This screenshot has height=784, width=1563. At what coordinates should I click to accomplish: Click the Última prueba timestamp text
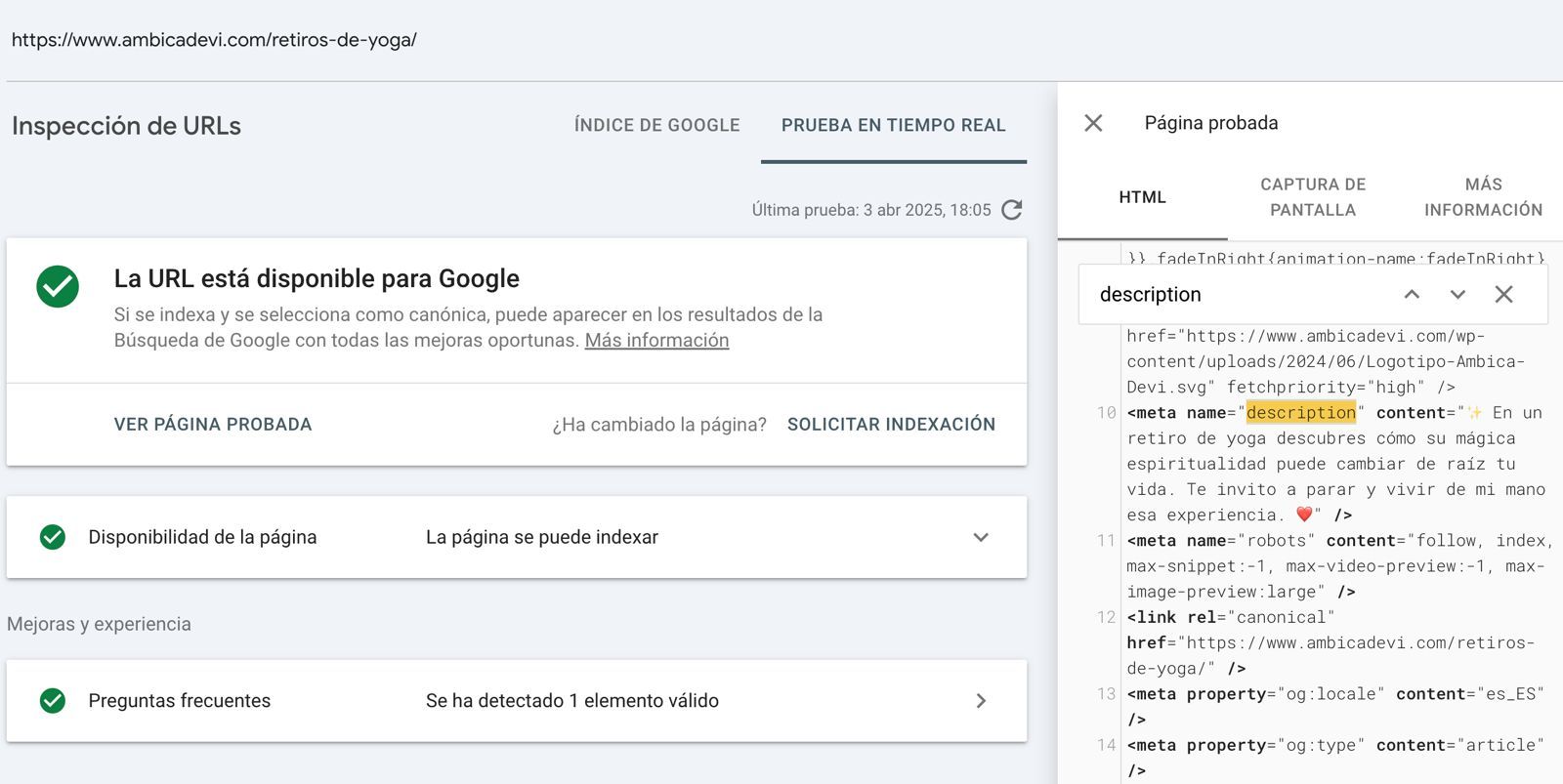coord(871,210)
